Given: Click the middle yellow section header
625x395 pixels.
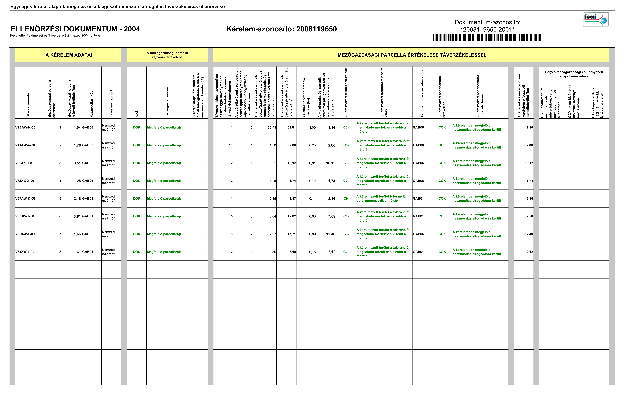Looking at the screenshot, I should 167,55.
